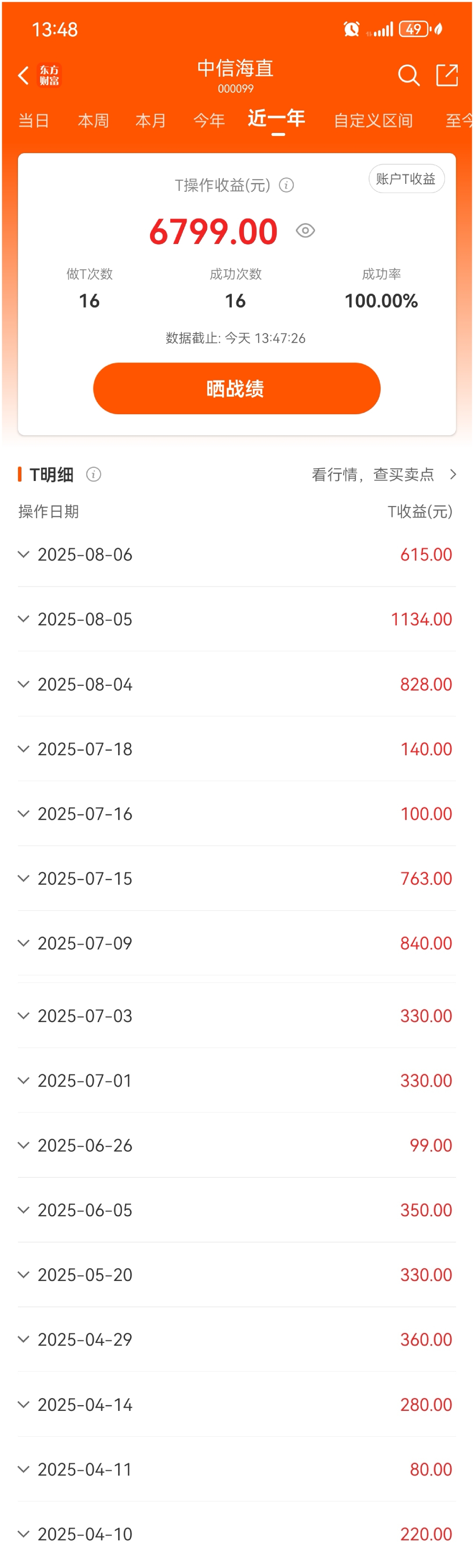Switch to the 今年 tab
Image resolution: width=474 pixels, height=1568 pixels.
tap(209, 121)
